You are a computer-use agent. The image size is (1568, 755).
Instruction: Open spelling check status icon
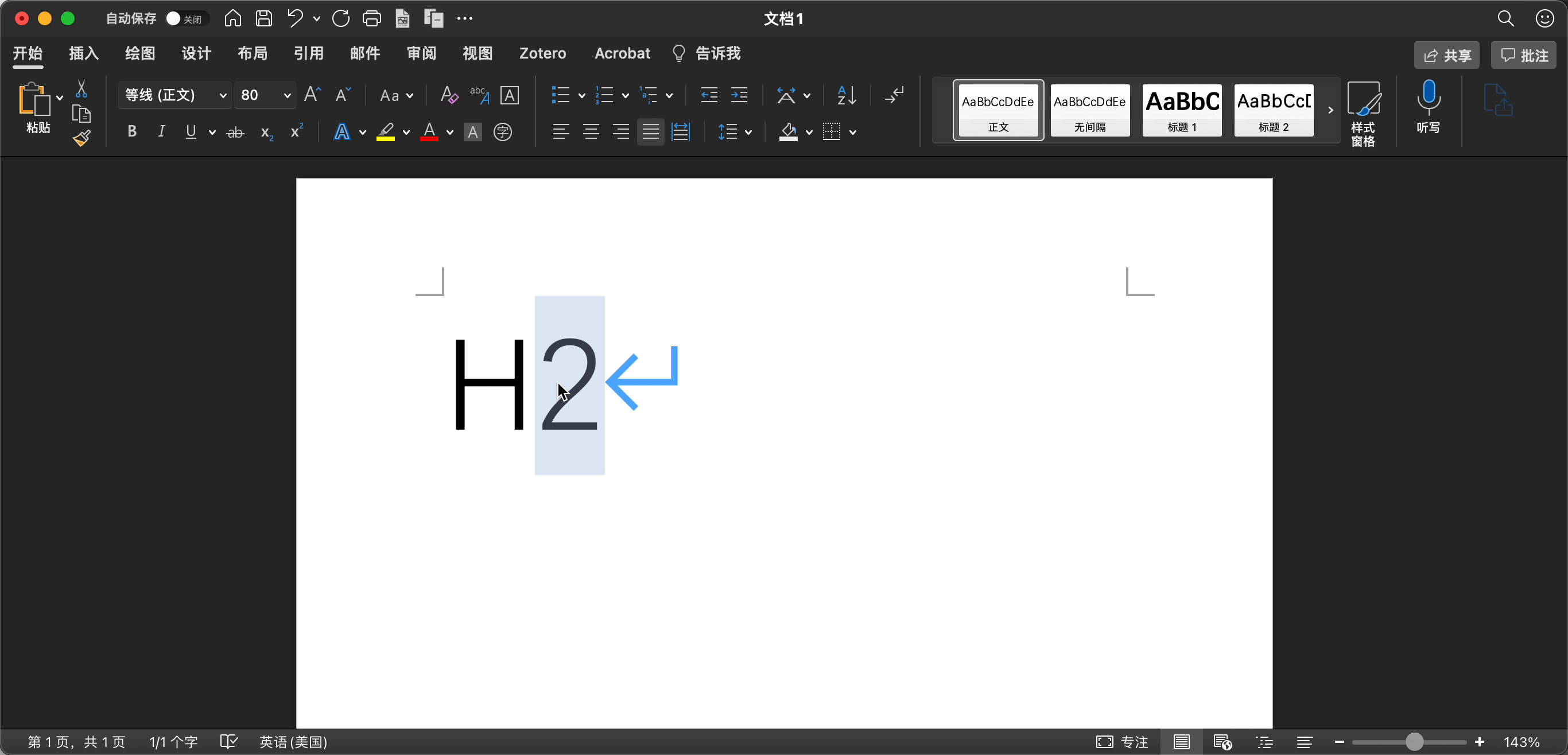[x=229, y=742]
